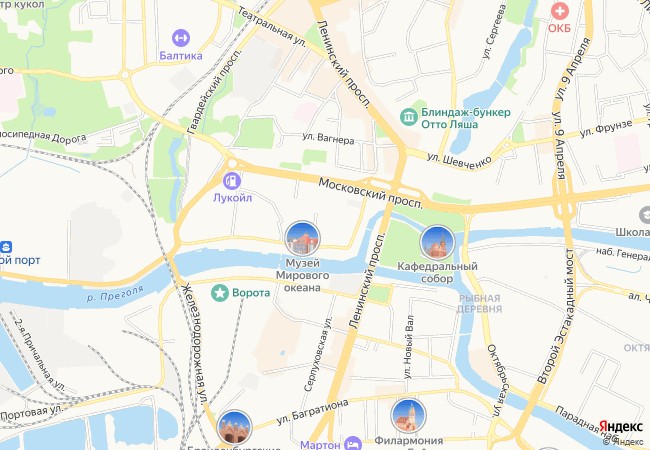Click the Балтика fitness marker icon

coord(181,38)
